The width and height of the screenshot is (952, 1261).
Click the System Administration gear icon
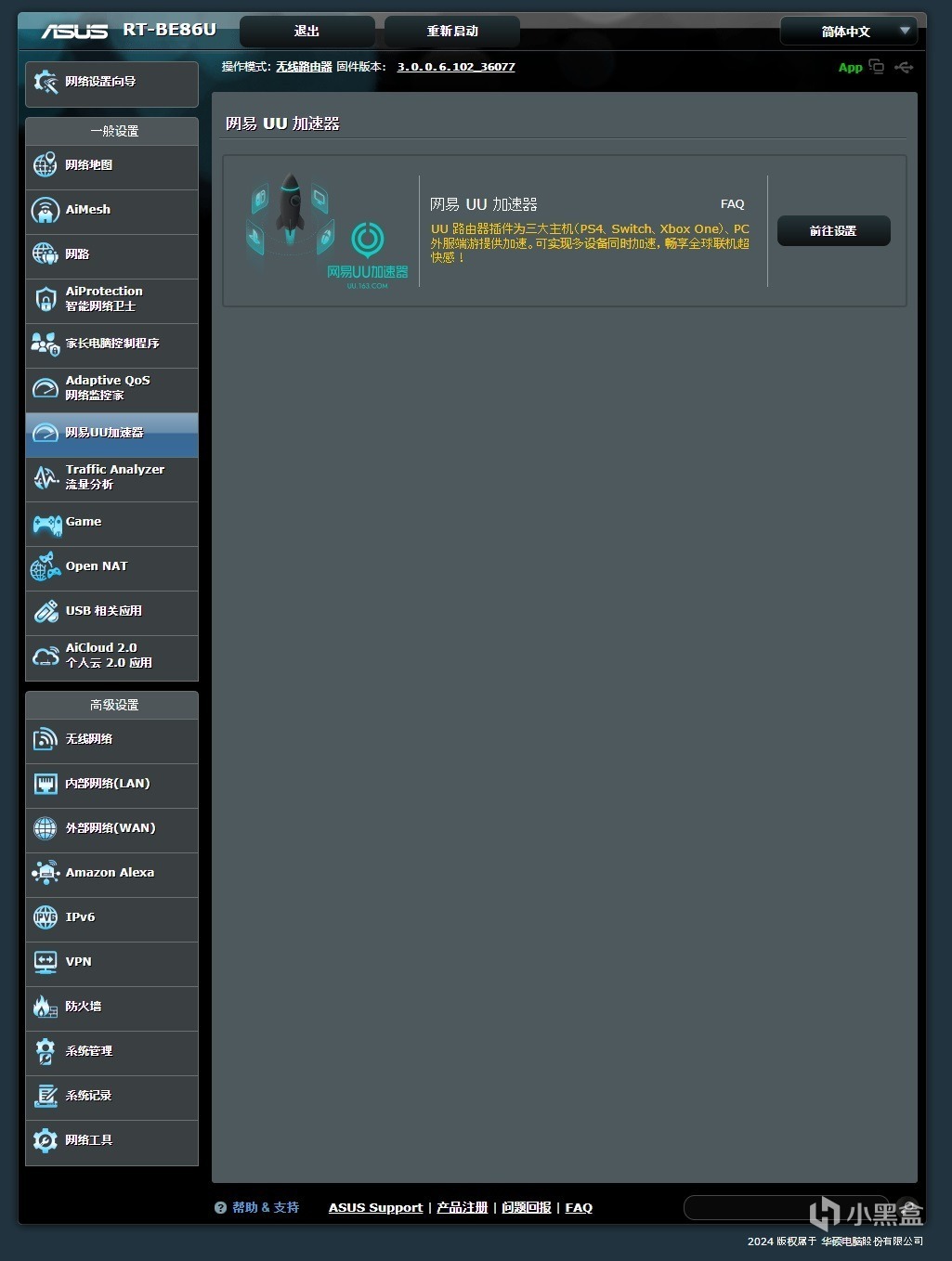pyautogui.click(x=46, y=1051)
